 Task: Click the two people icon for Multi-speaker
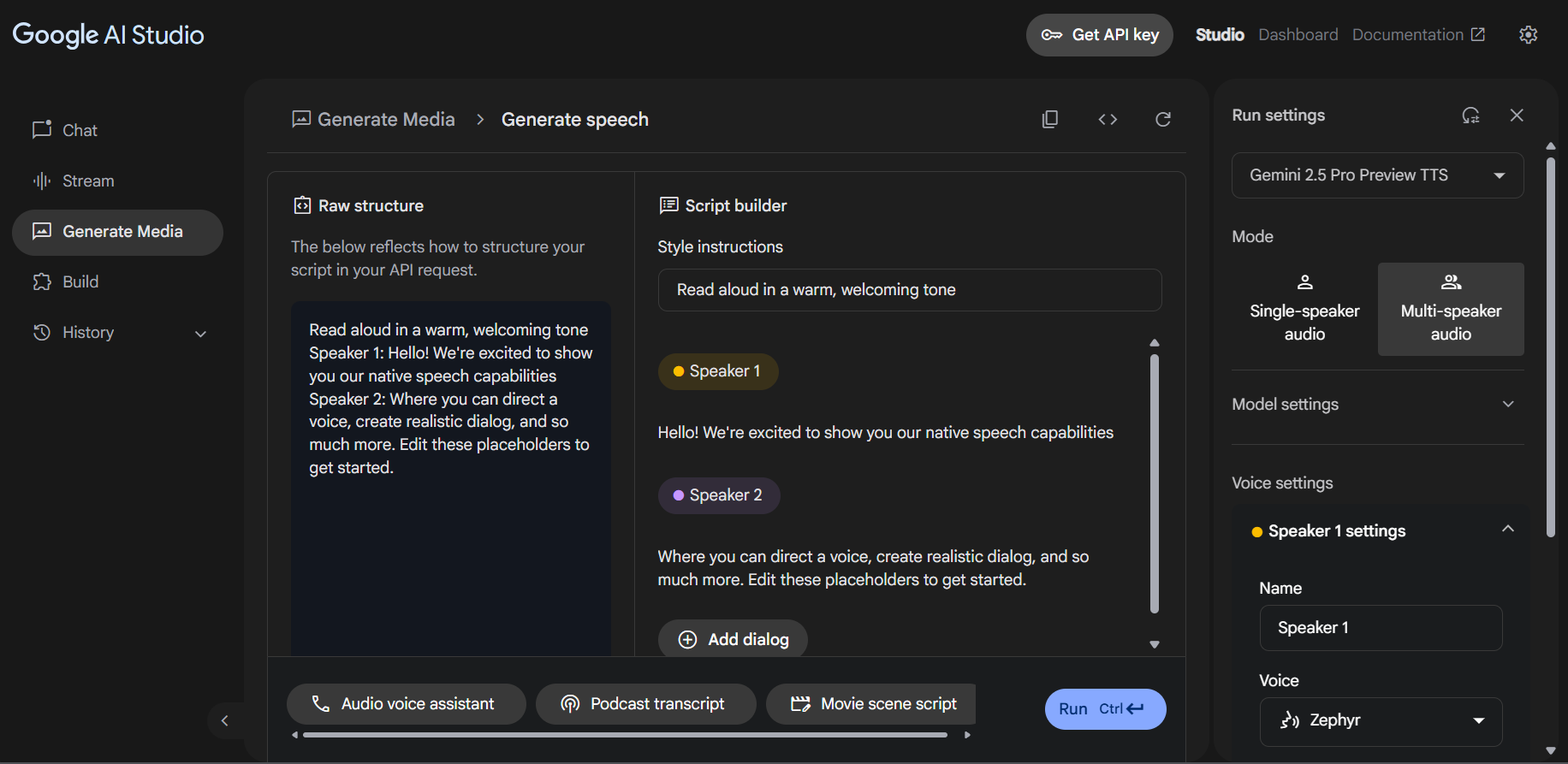point(1451,282)
